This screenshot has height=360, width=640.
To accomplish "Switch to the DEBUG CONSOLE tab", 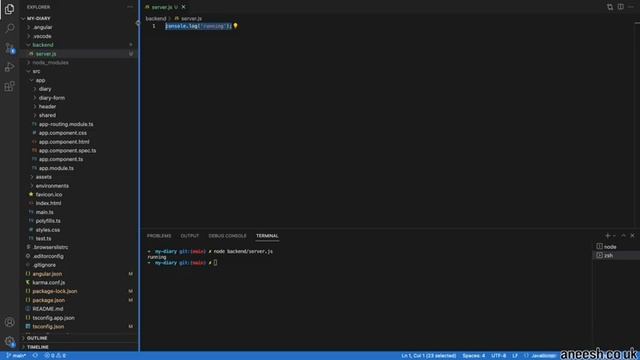I will (227, 236).
